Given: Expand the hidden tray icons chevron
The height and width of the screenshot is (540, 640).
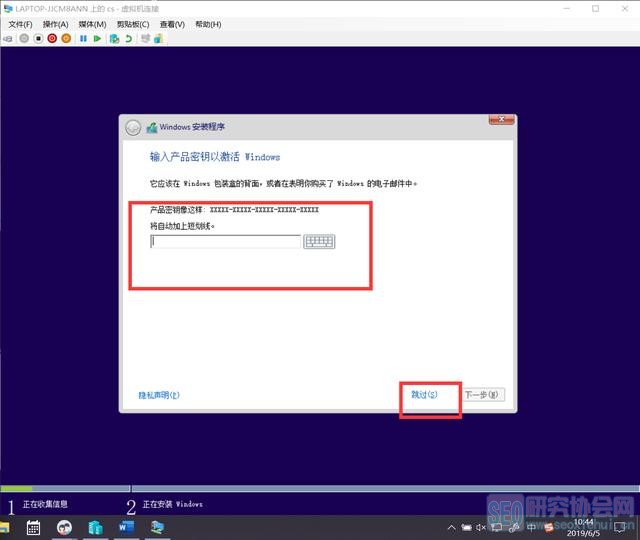Looking at the screenshot, I should [451, 528].
